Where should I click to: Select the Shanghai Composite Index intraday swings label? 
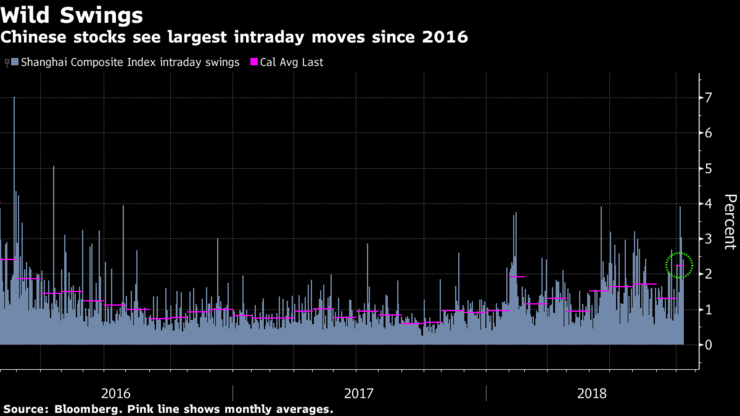click(130, 62)
